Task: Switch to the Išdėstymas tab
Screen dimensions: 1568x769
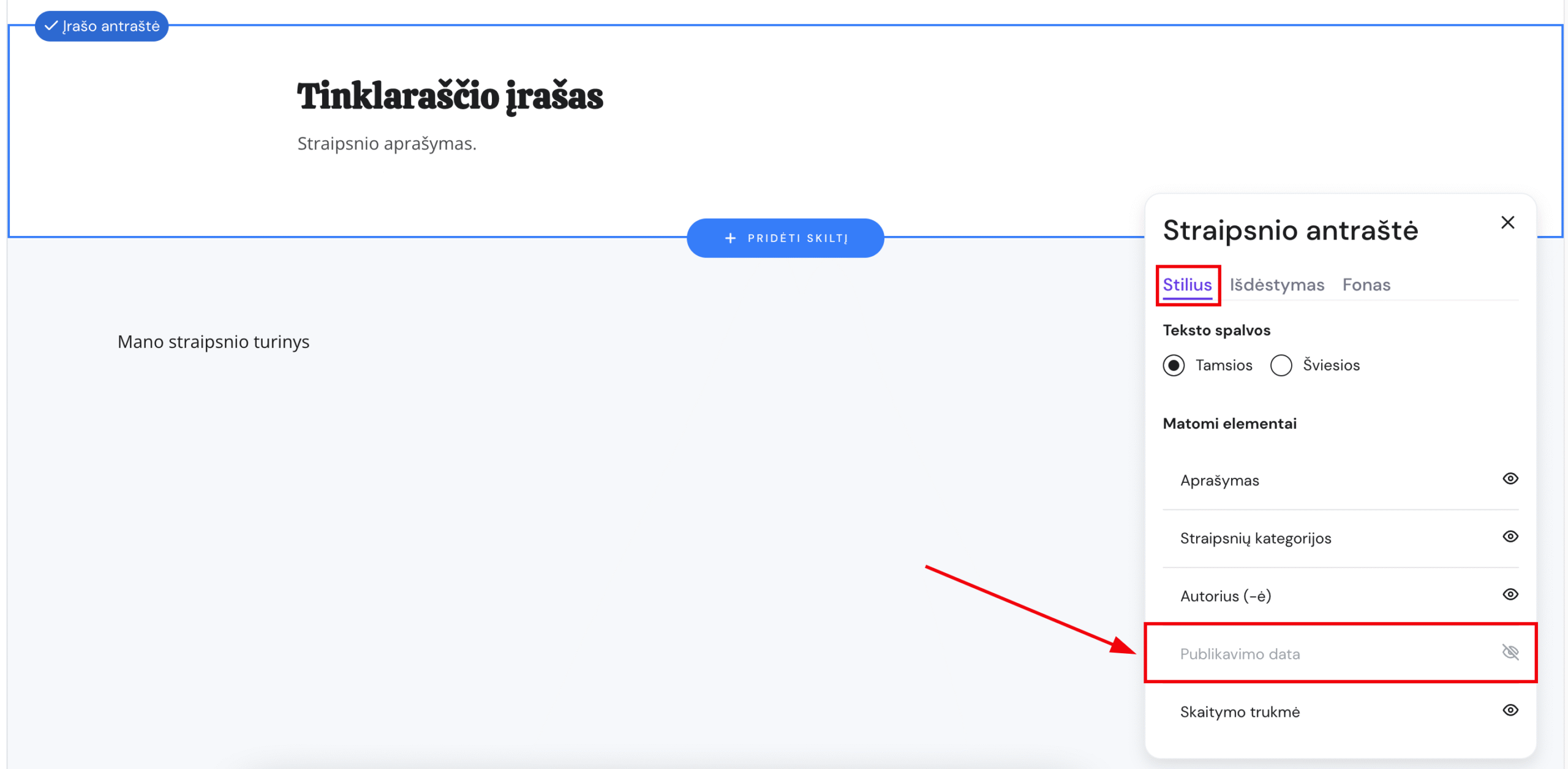Action: click(1276, 284)
